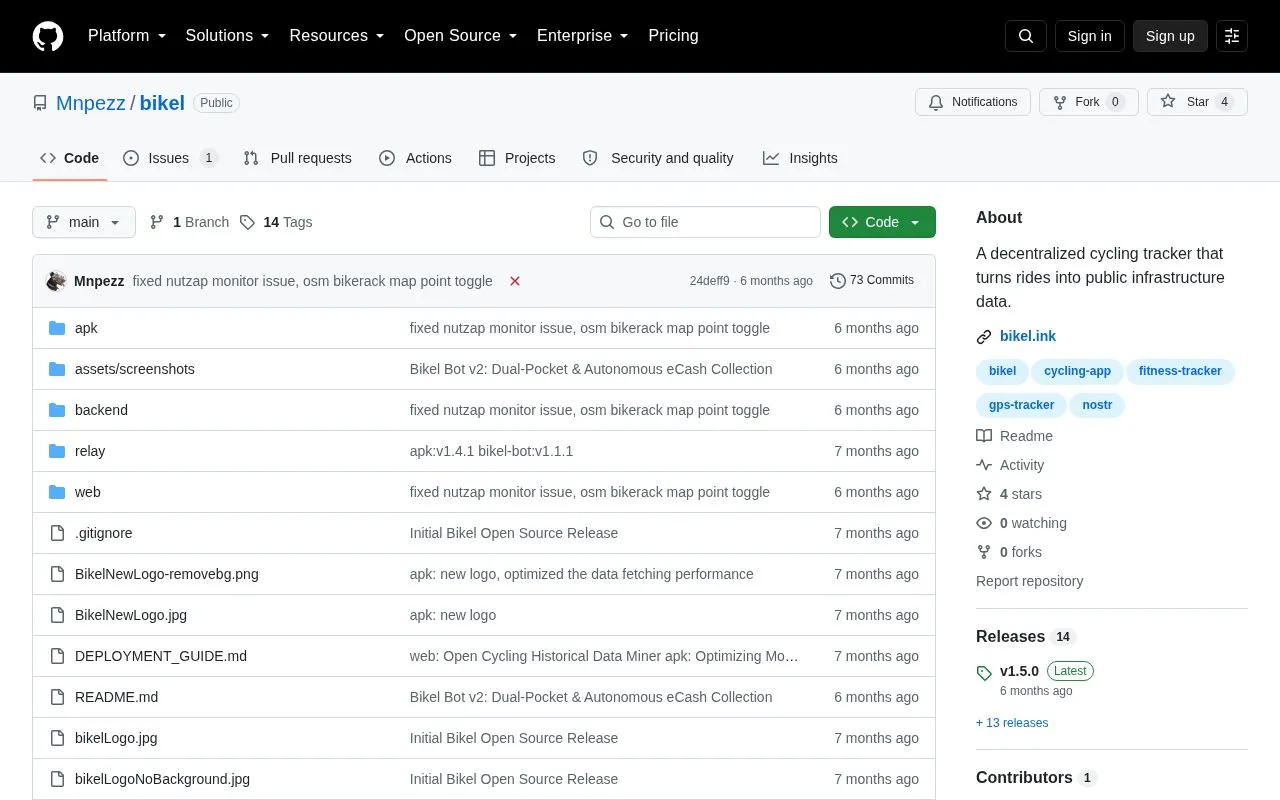
Task: Click the failed status X icon
Action: pos(515,281)
